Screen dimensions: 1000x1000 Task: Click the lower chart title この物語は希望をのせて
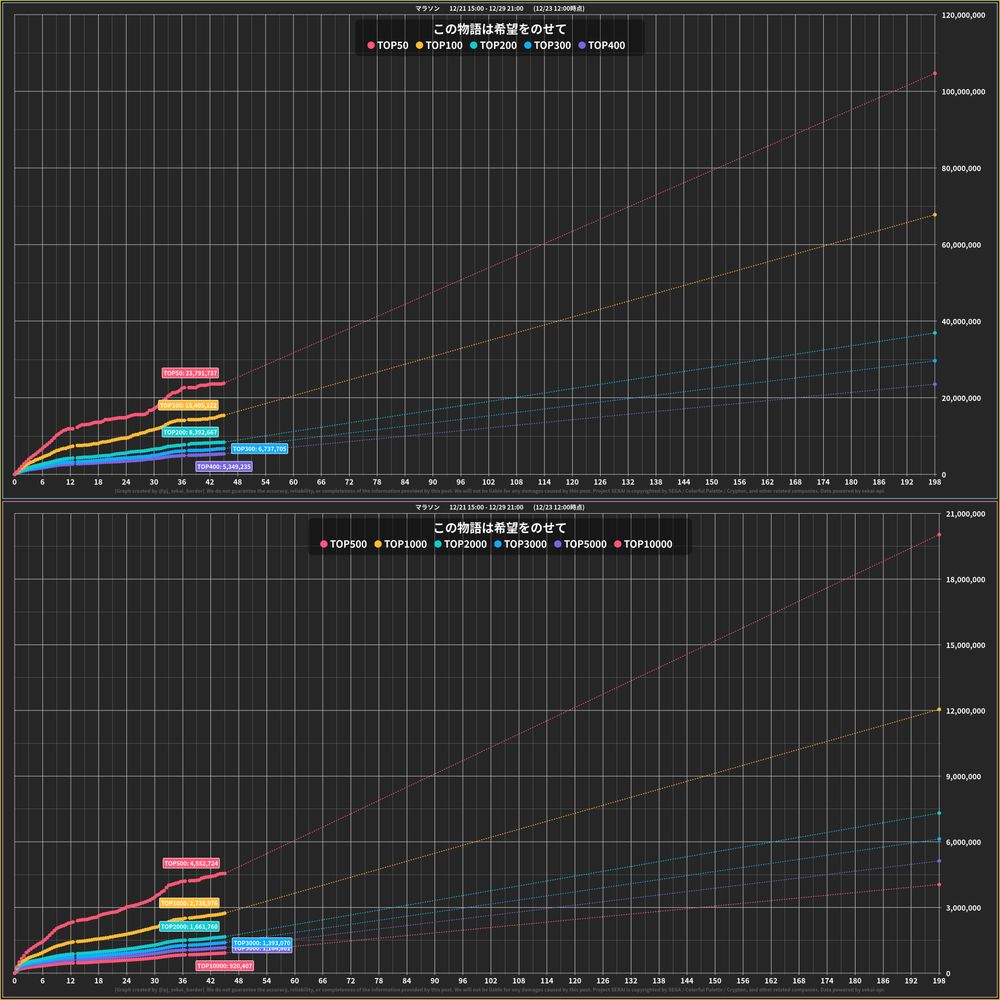[x=499, y=527]
